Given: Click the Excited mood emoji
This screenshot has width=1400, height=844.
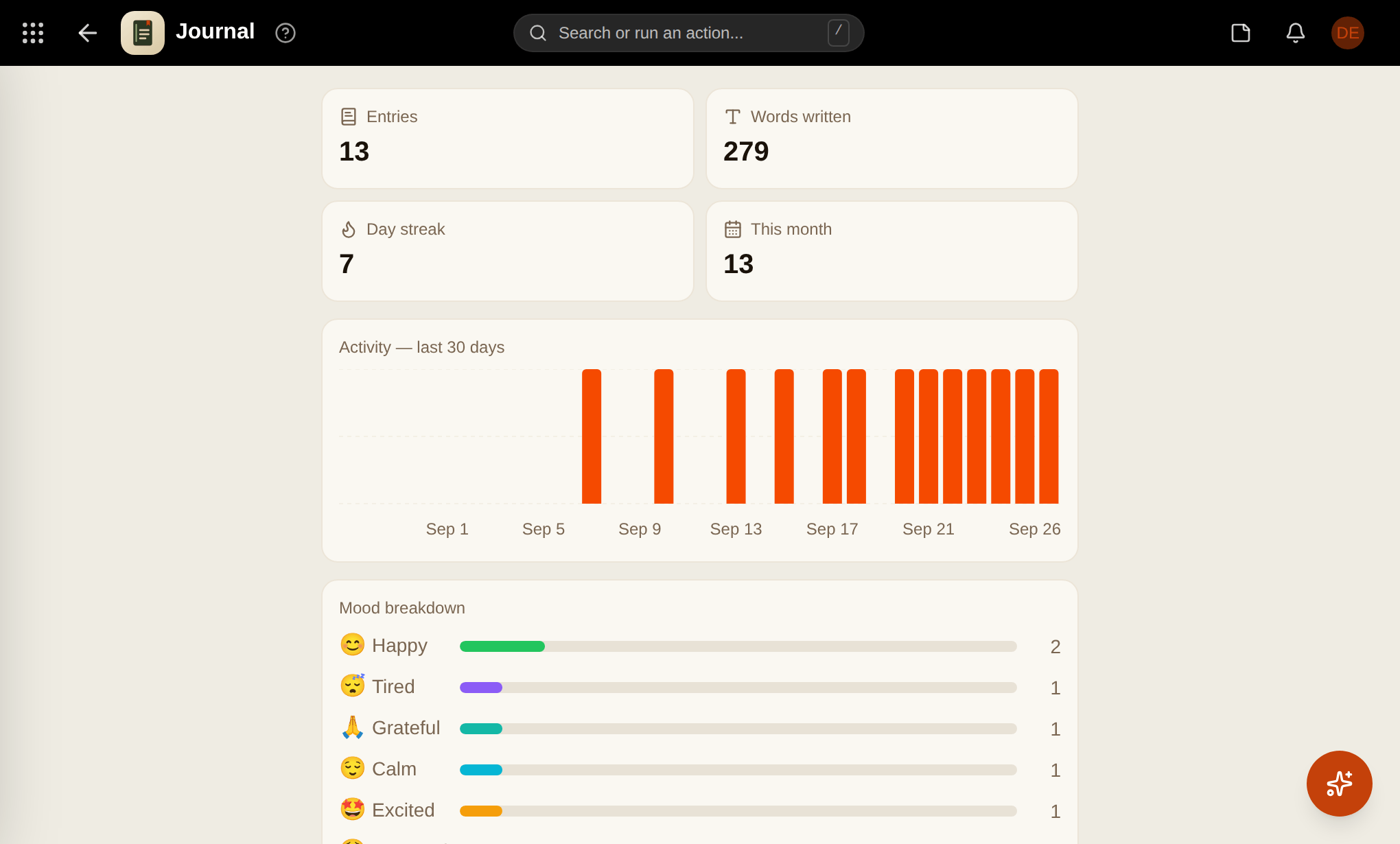Looking at the screenshot, I should [353, 810].
